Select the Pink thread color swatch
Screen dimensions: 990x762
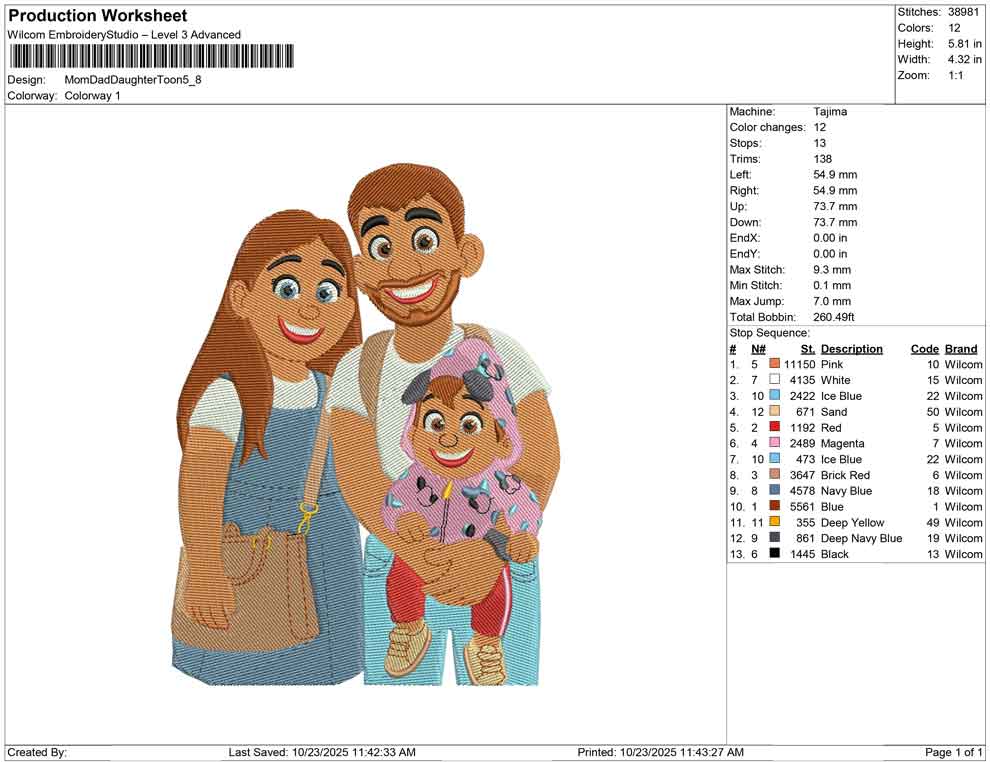point(774,364)
